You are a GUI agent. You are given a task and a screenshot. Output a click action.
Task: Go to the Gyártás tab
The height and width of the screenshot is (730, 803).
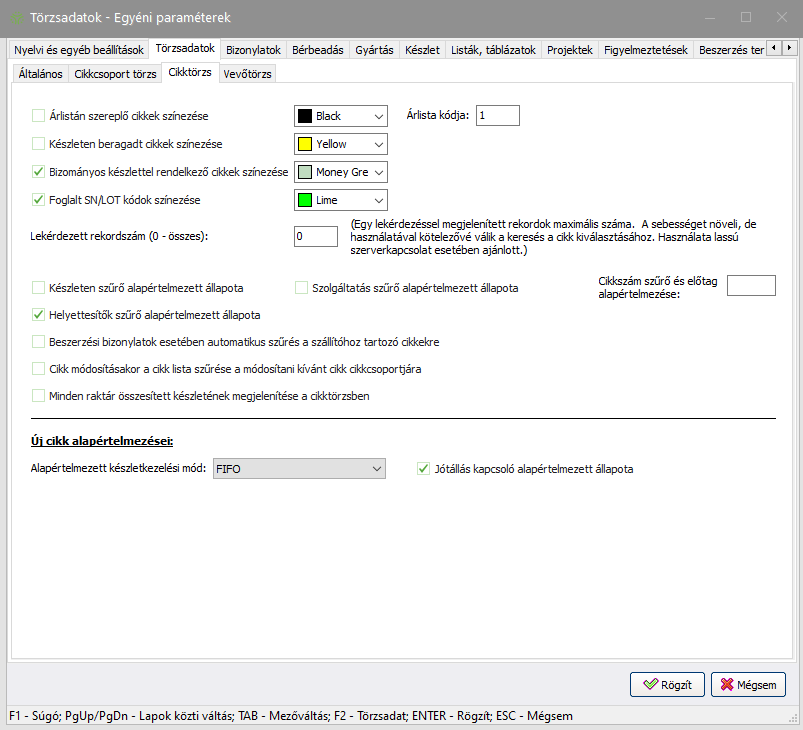pyautogui.click(x=374, y=50)
